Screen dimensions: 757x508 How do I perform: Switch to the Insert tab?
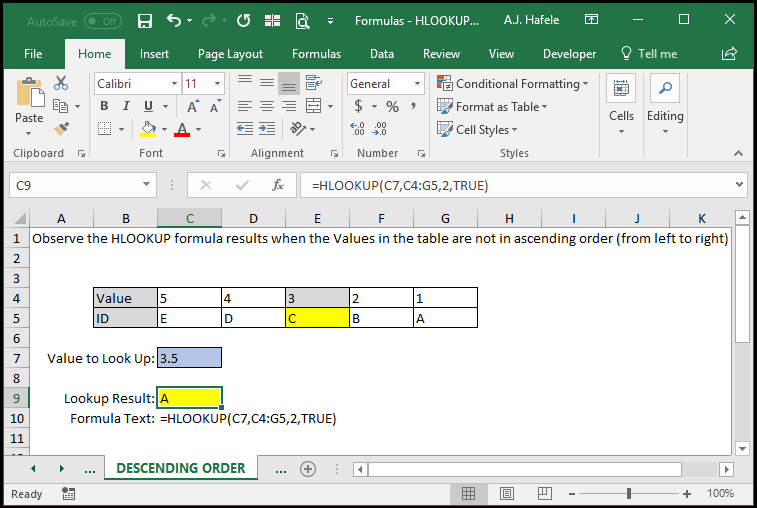point(154,54)
